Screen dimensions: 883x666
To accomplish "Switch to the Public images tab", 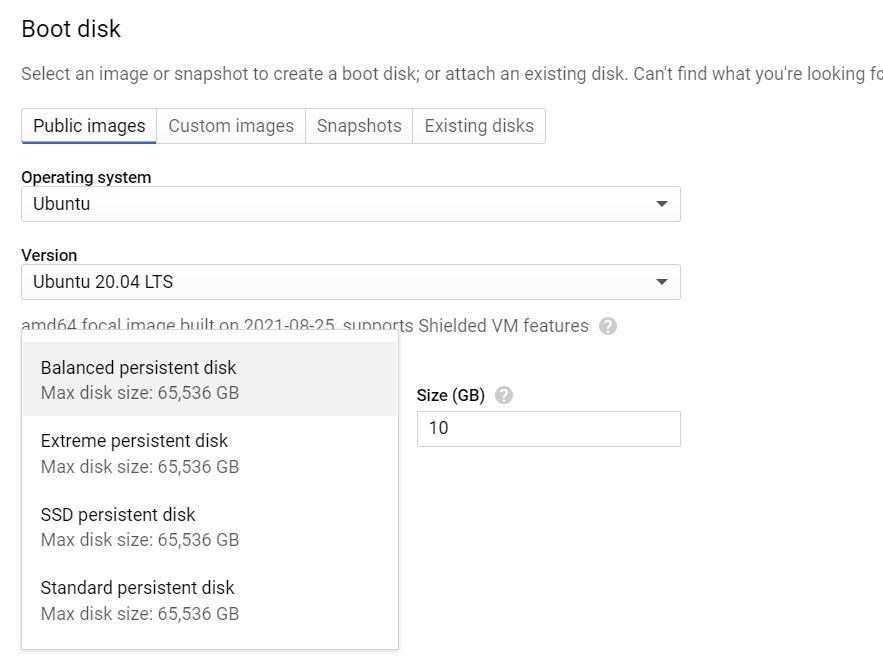I will [89, 126].
